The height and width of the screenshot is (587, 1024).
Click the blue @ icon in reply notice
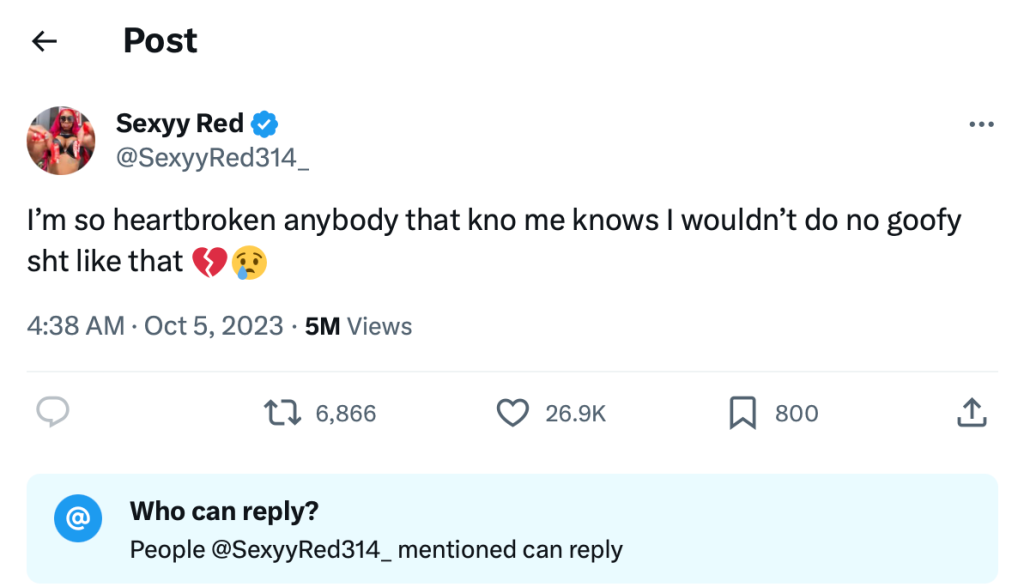pos(78,518)
